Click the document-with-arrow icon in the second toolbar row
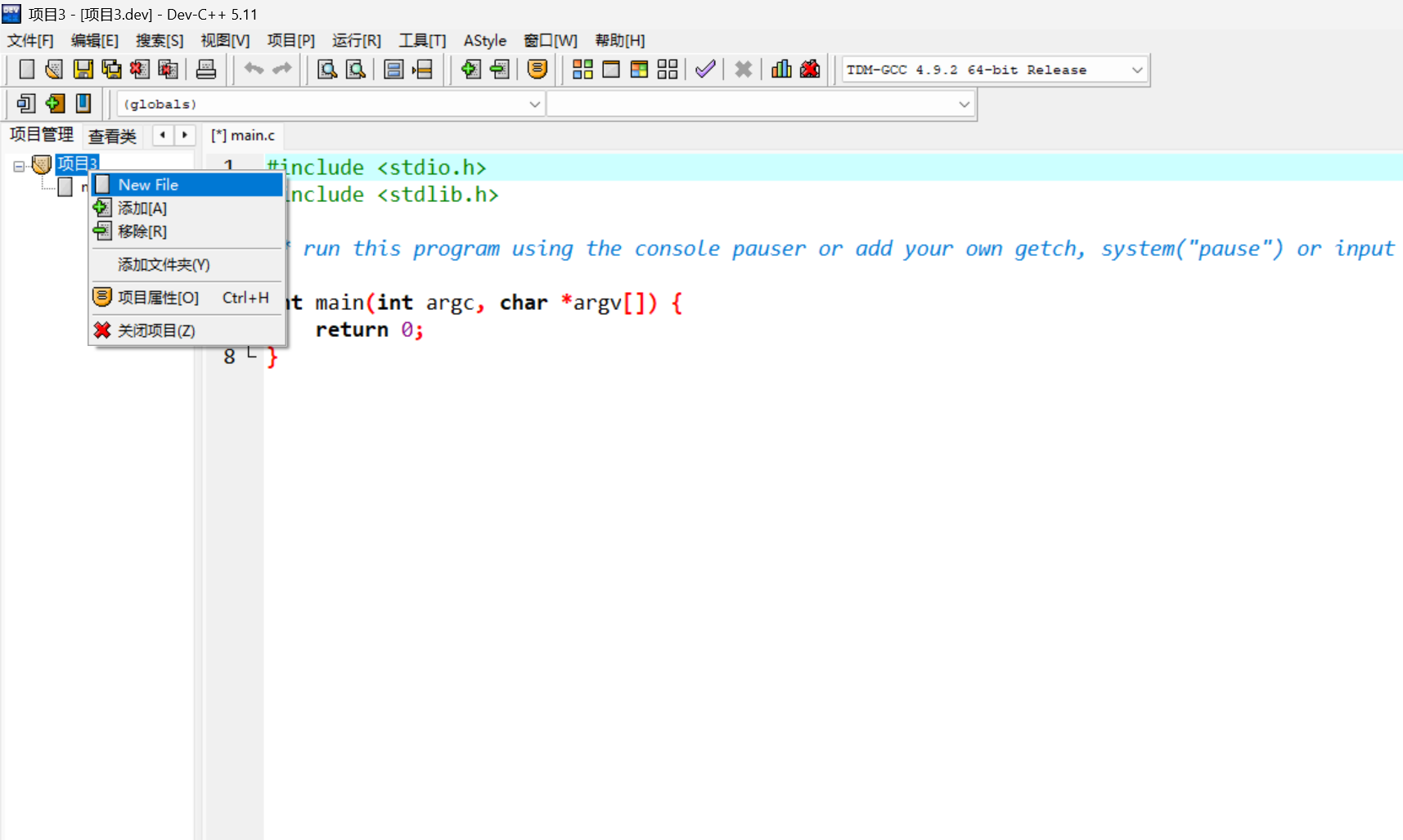The image size is (1403, 840). point(26,104)
